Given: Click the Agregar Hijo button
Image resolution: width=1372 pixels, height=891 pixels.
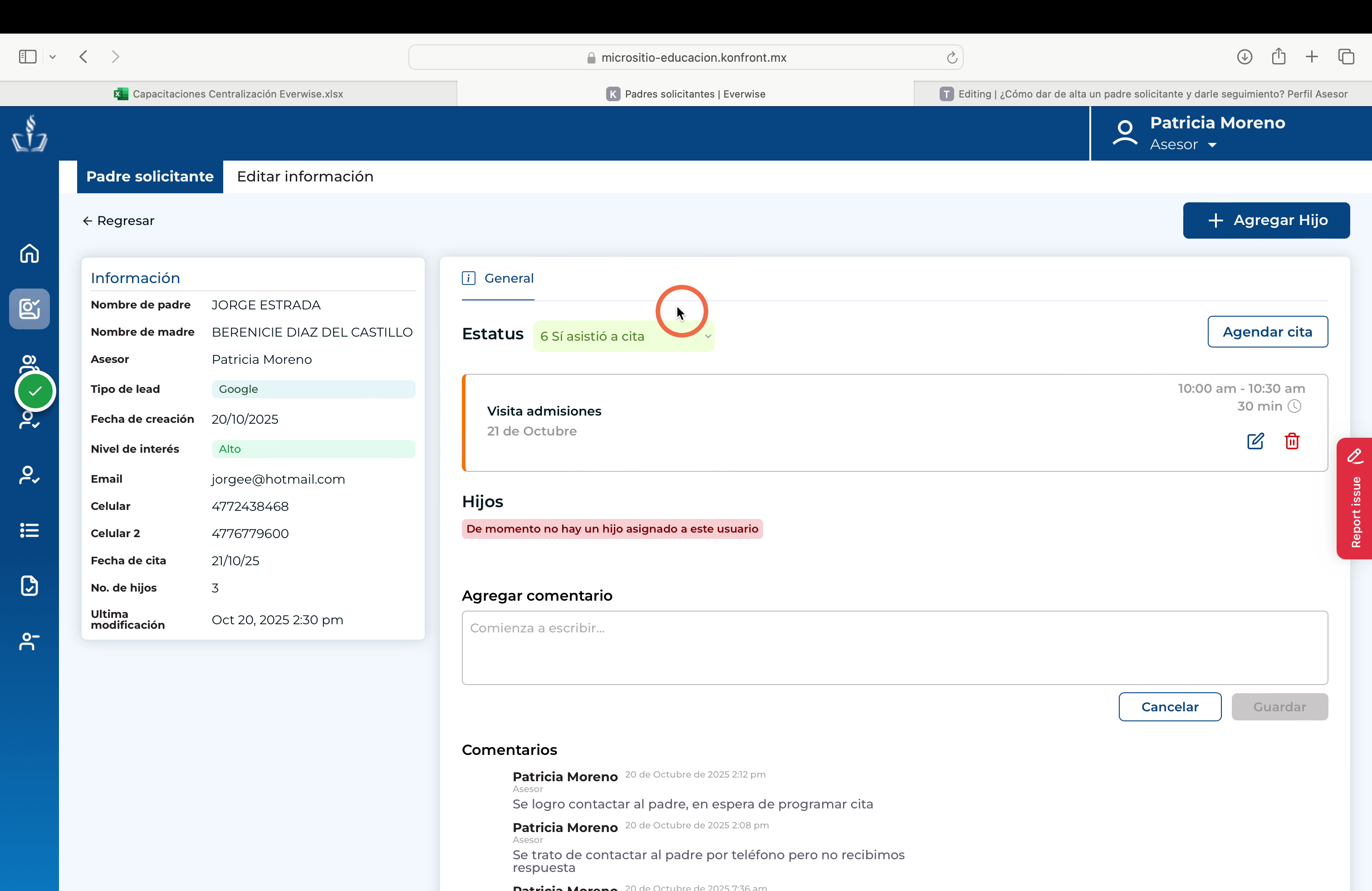Looking at the screenshot, I should pos(1266,220).
